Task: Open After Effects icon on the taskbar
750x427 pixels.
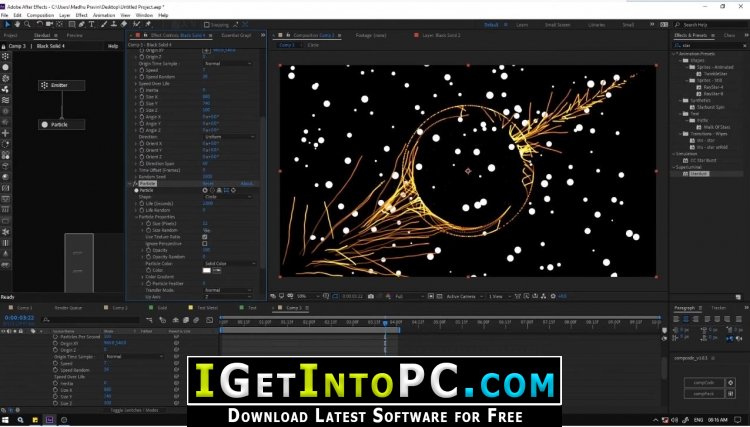Action: 49,420
